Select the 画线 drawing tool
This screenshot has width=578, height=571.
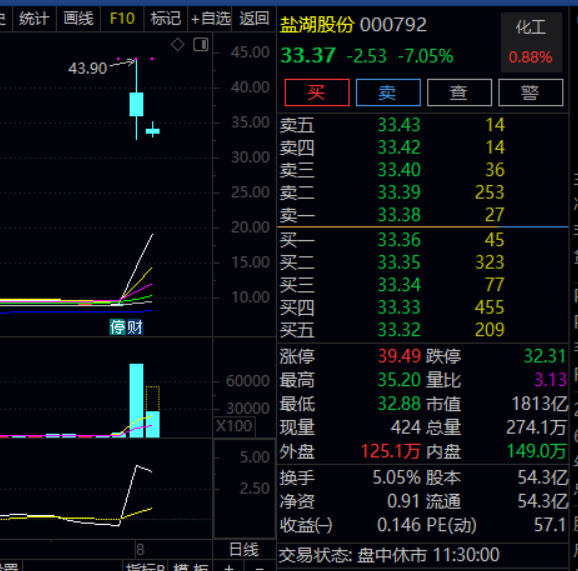78,18
